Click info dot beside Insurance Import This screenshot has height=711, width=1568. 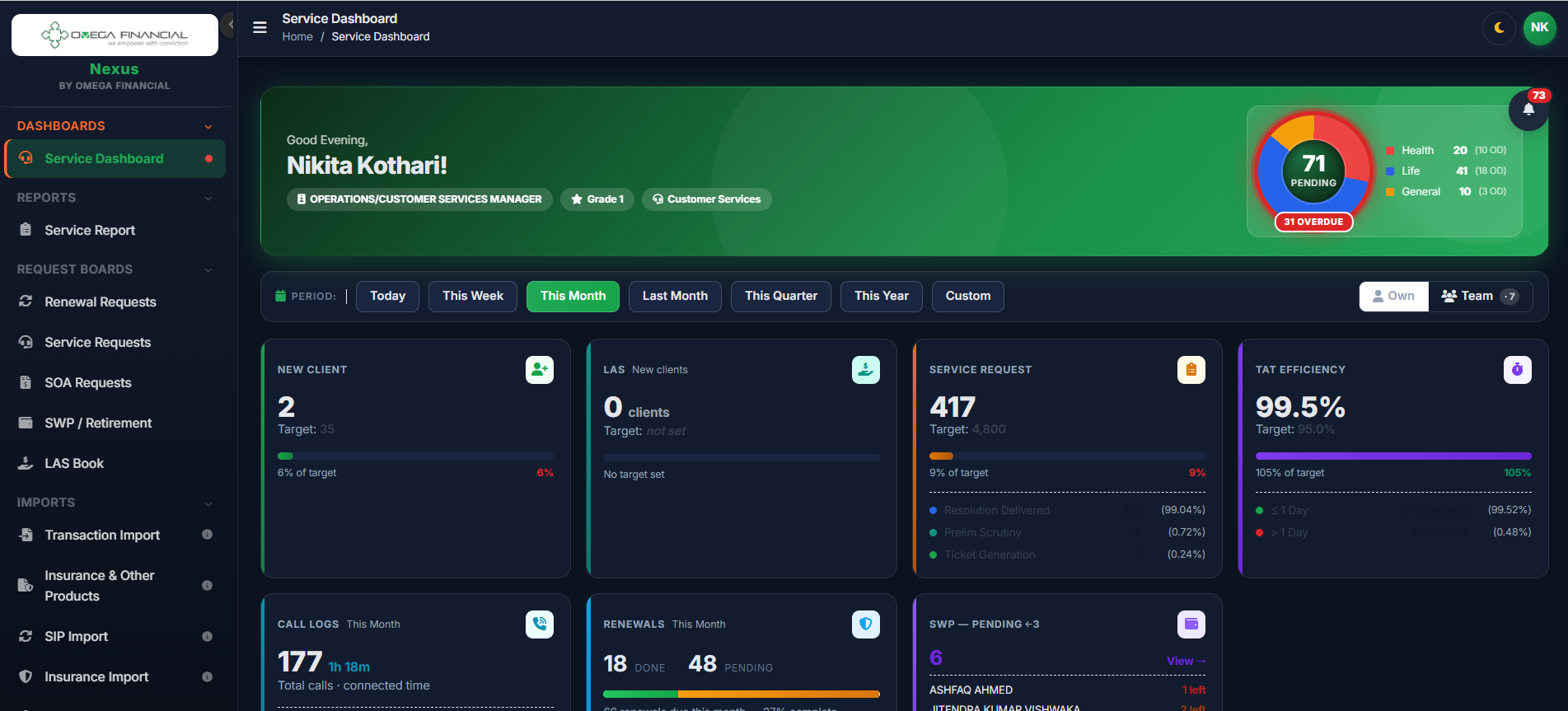coord(207,676)
